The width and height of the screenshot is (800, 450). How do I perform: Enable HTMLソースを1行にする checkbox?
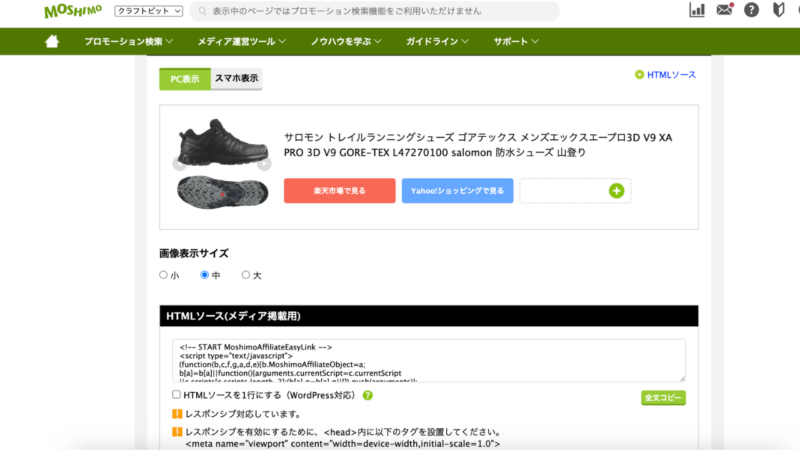click(x=176, y=394)
